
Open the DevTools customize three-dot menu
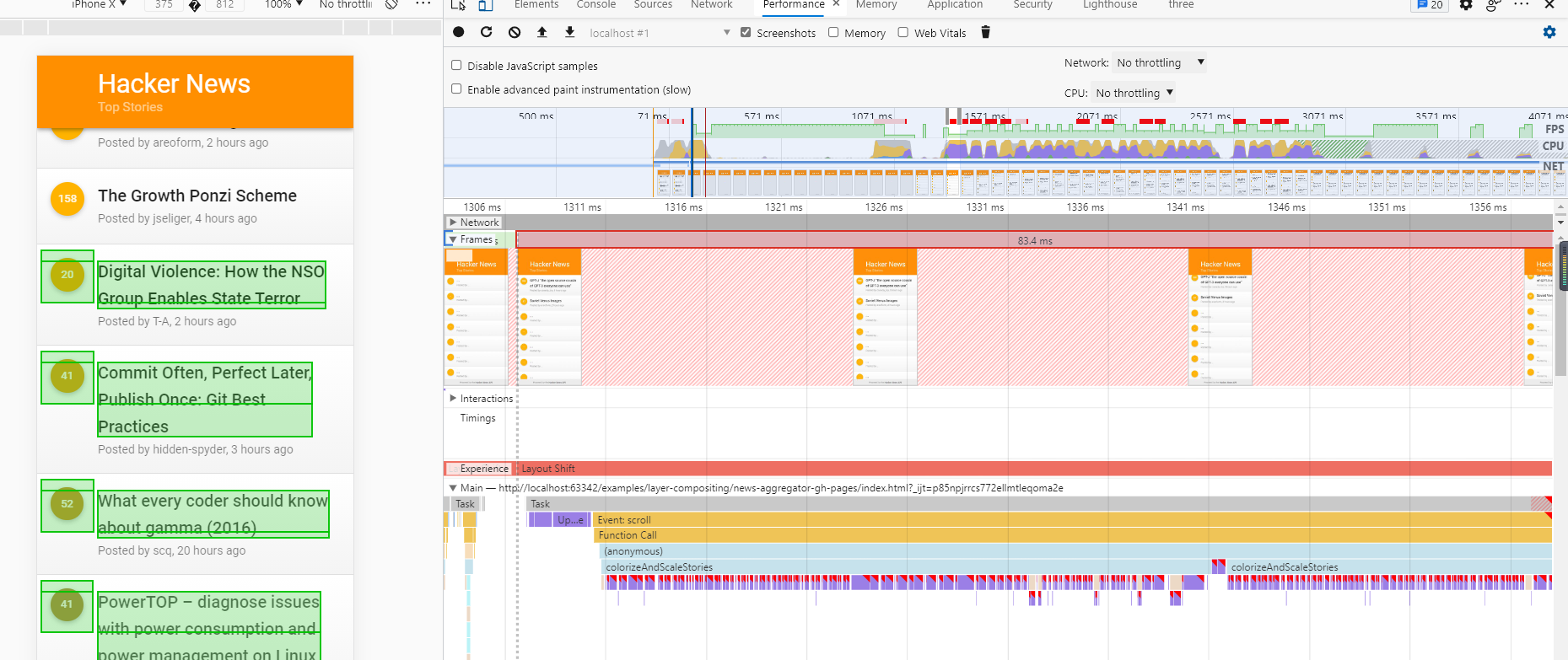coord(1522,5)
